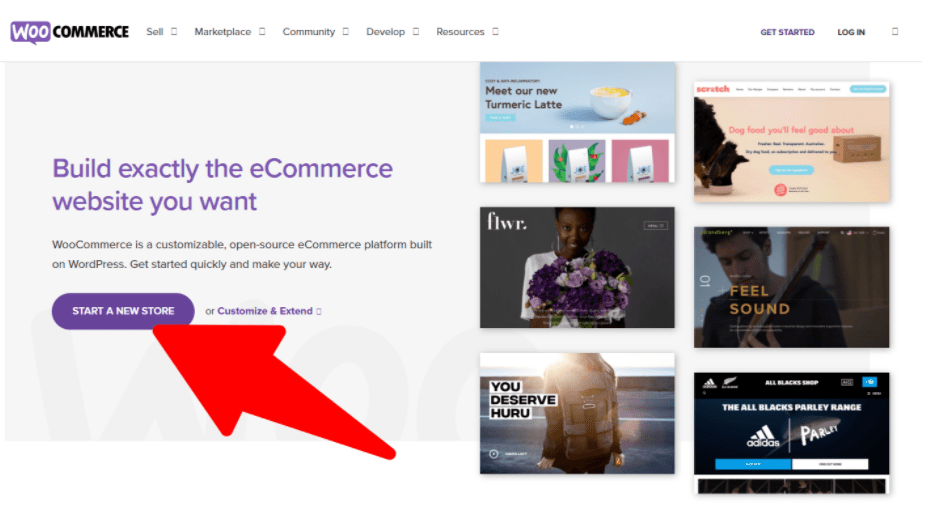Click the blue cart icon in All Blacks Shop
Viewport: 928px width, 522px height.
tap(870, 382)
